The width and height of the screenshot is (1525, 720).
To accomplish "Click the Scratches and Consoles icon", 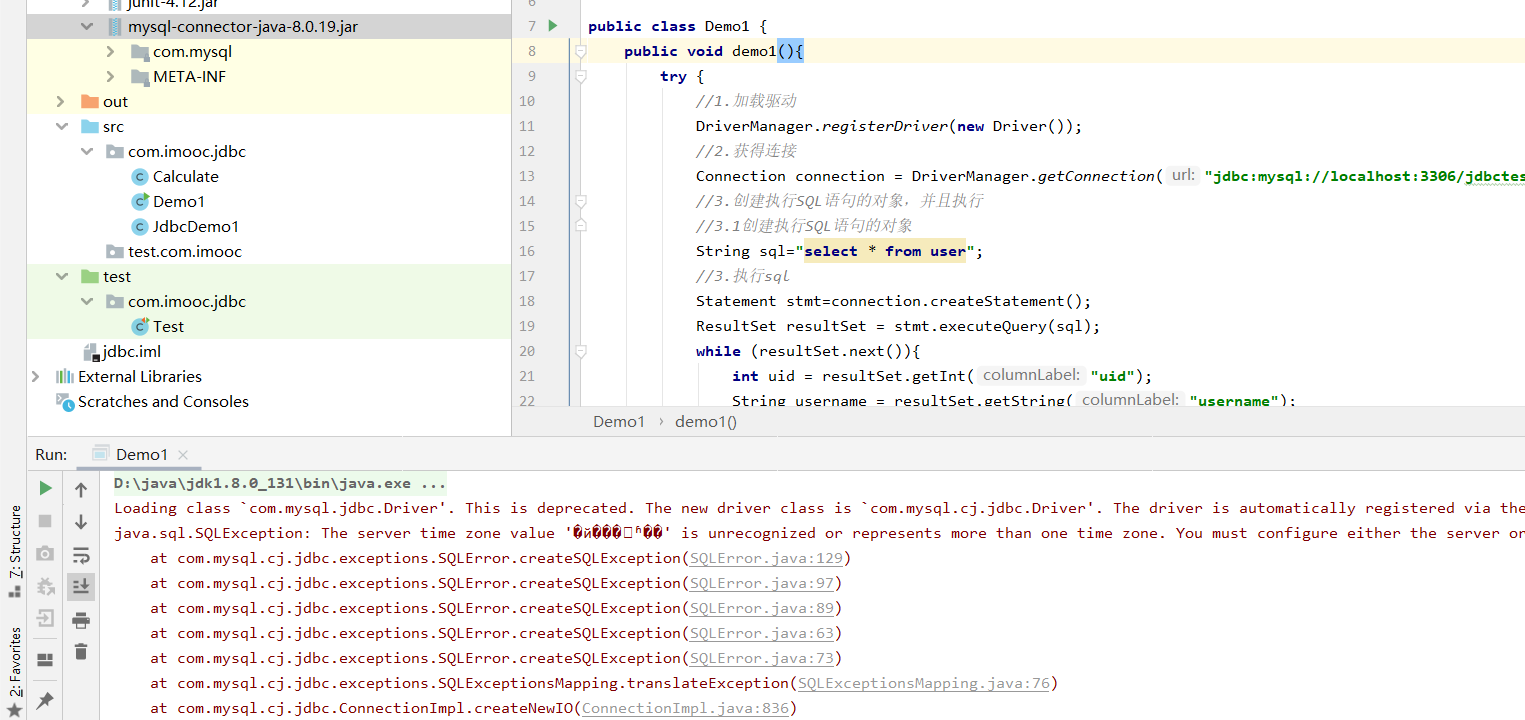I will click(x=65, y=402).
